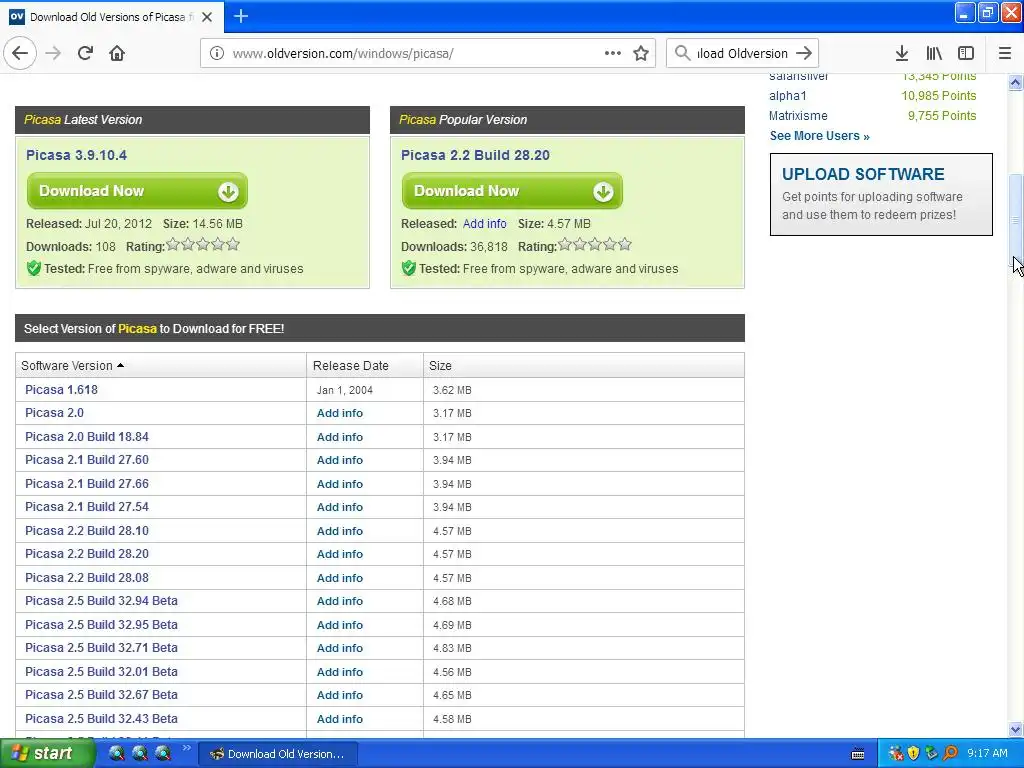Download Picasa 3.9.10.4 with Download Now

137,191
